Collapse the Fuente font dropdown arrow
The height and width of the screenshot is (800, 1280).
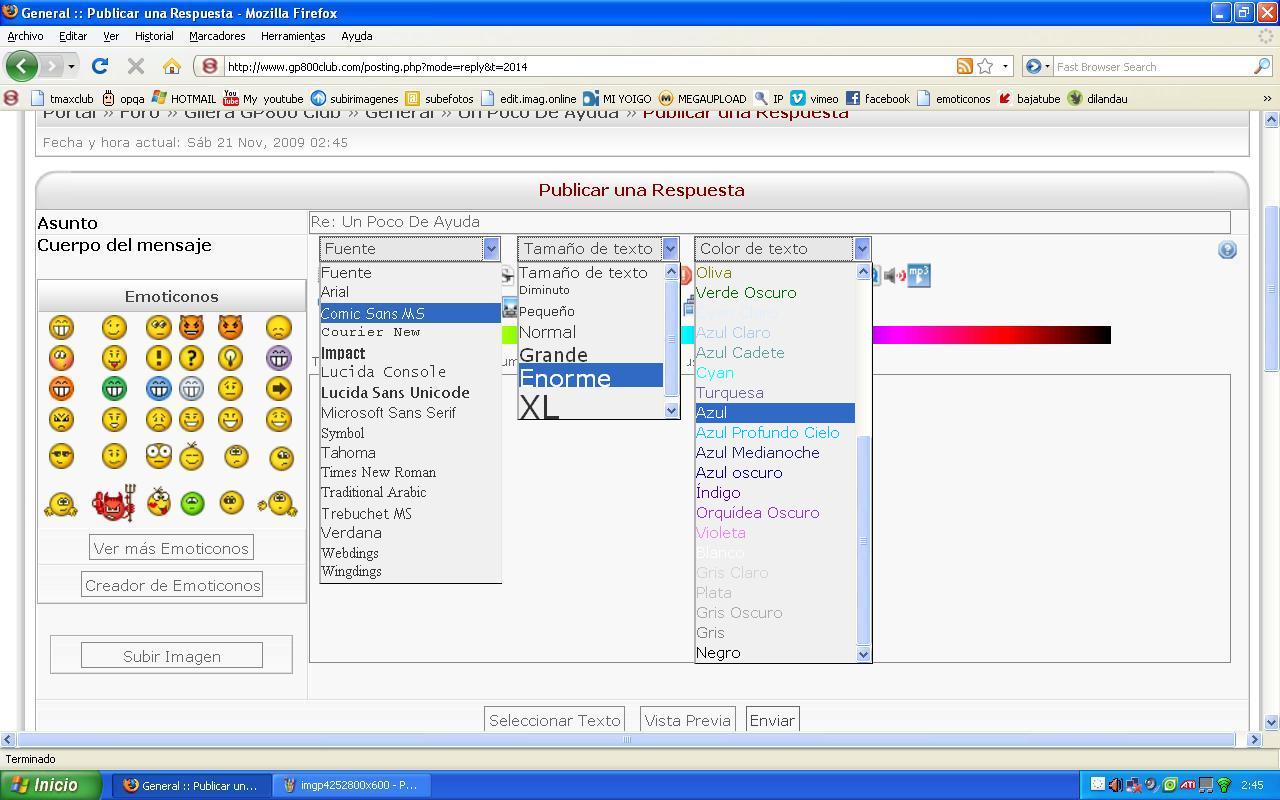click(491, 249)
